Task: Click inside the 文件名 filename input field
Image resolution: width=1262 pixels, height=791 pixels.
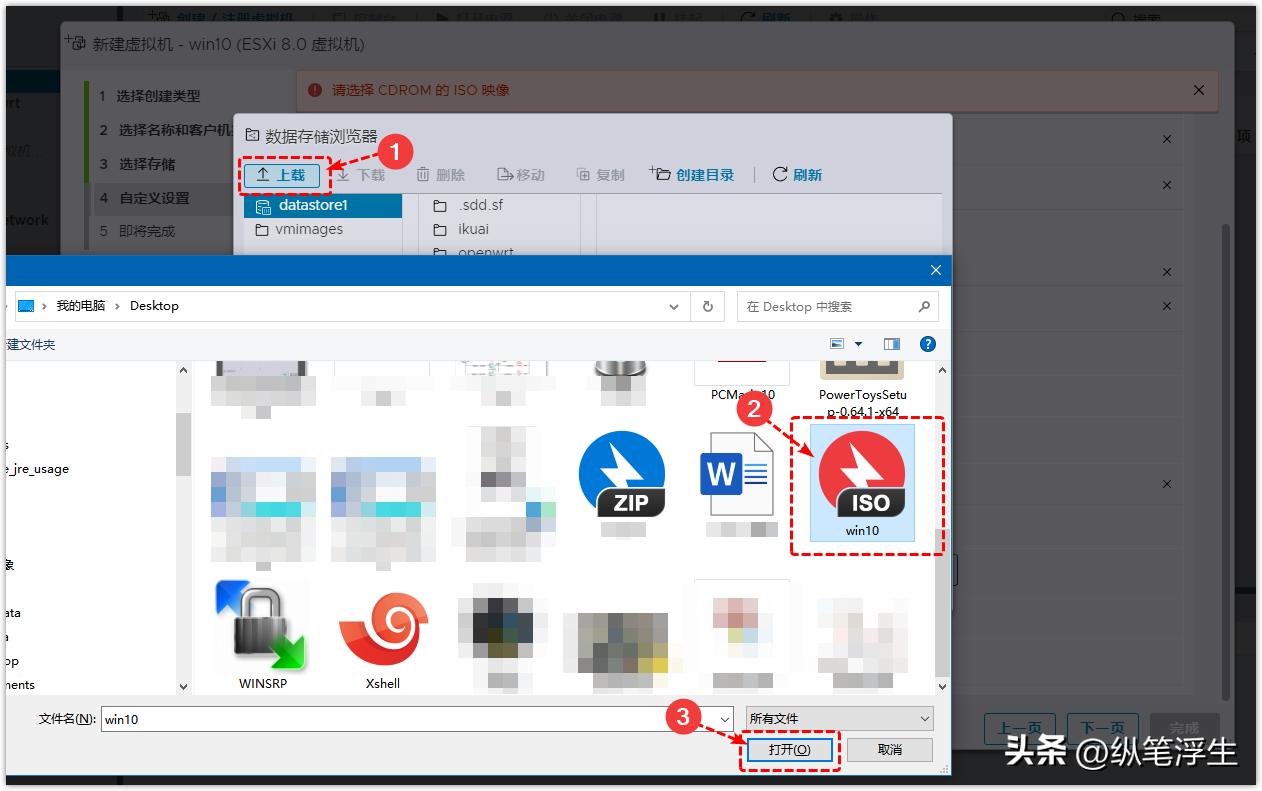Action: click(x=400, y=718)
